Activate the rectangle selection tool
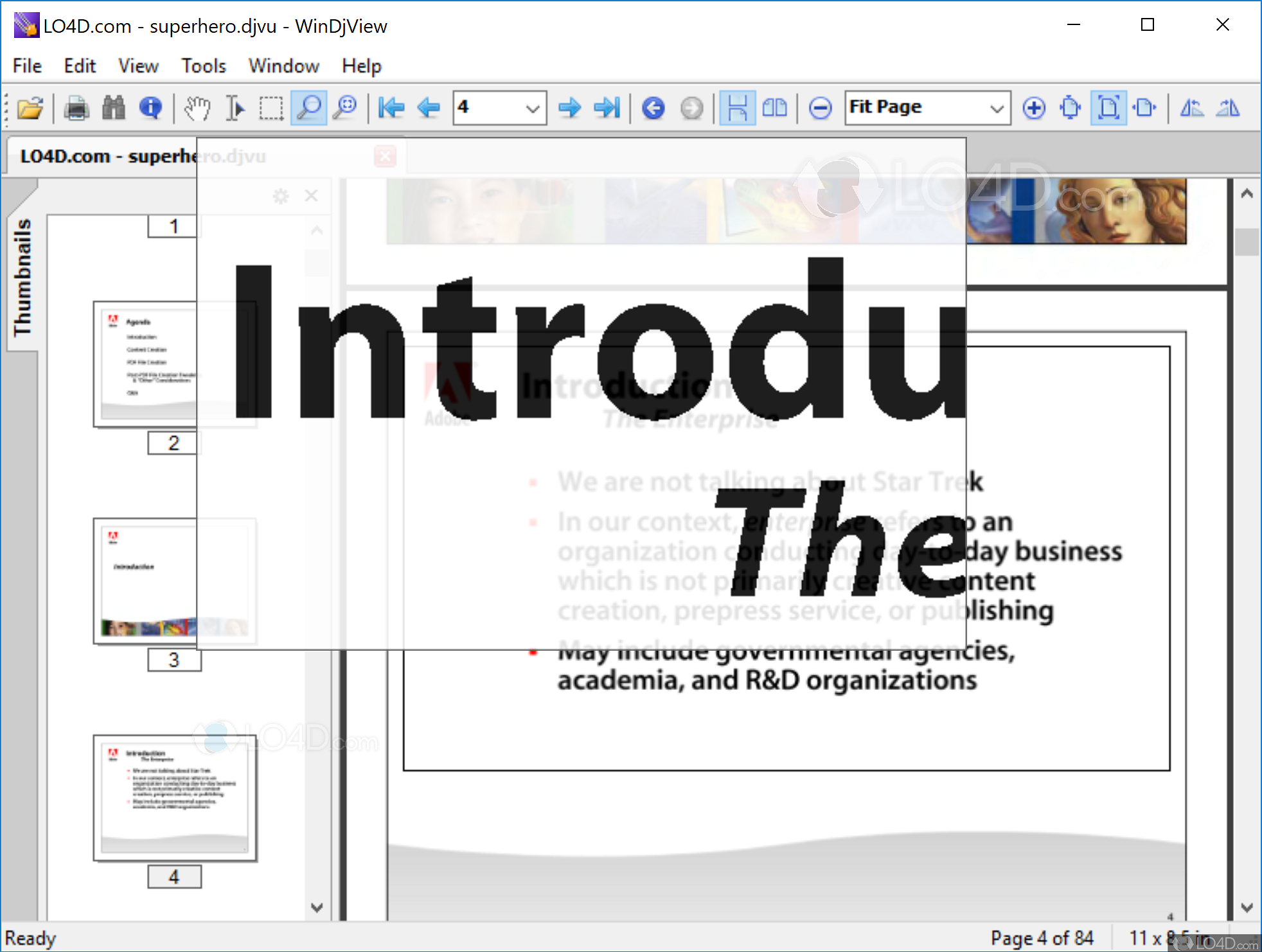 (x=271, y=108)
